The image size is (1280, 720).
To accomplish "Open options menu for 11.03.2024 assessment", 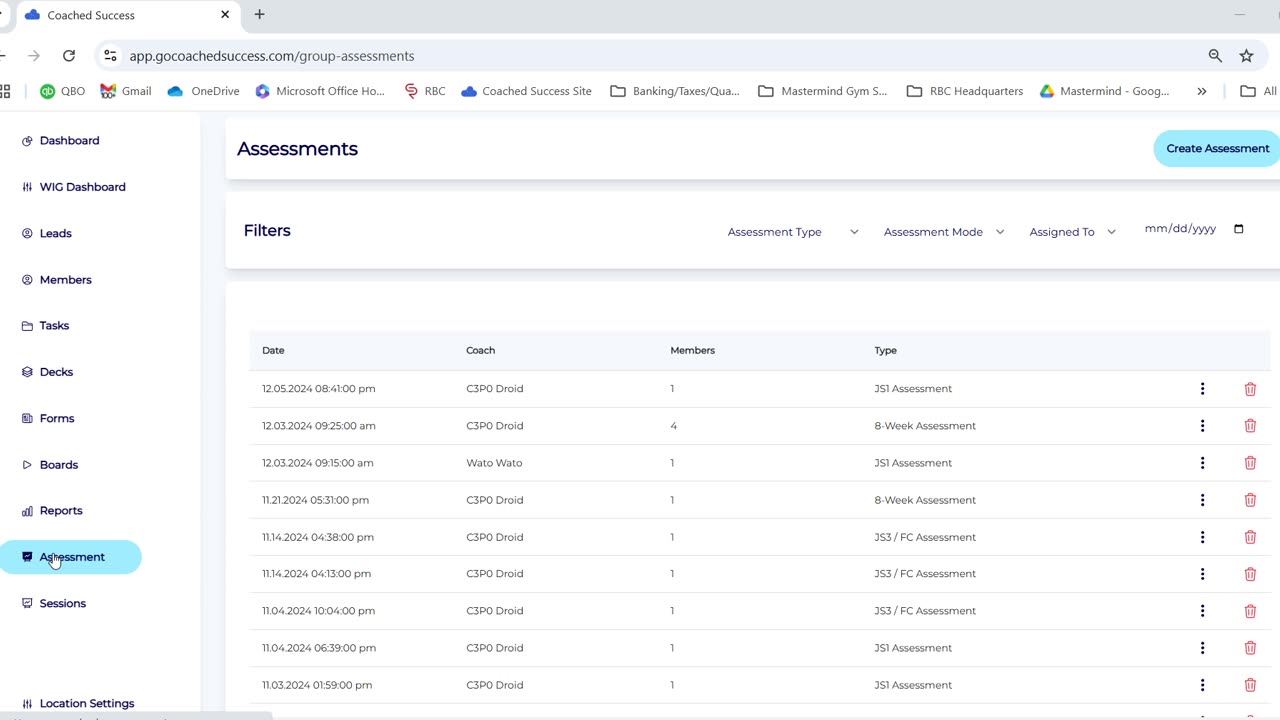I will click(1202, 685).
